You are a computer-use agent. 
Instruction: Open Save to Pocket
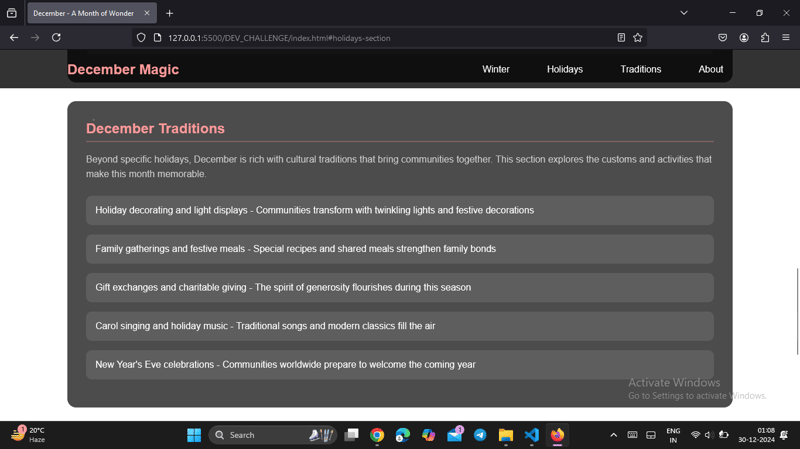click(722, 38)
